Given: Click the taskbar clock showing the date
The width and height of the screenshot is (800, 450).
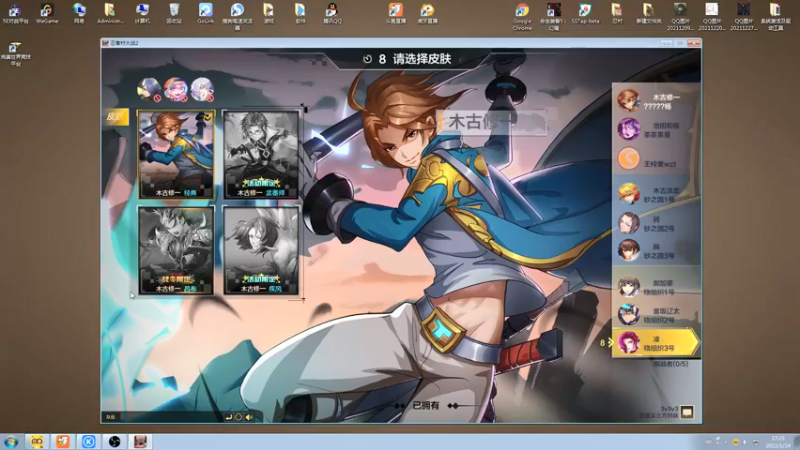Looking at the screenshot, I should (x=778, y=442).
